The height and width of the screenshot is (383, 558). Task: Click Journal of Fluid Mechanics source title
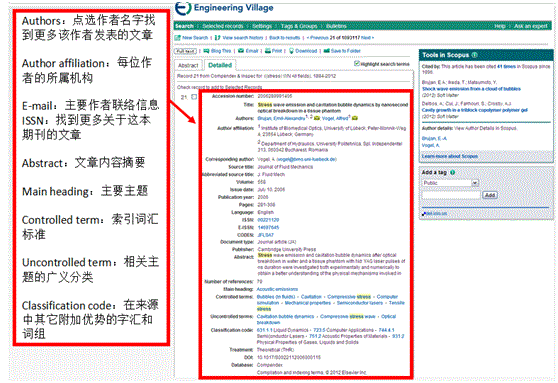285,167
